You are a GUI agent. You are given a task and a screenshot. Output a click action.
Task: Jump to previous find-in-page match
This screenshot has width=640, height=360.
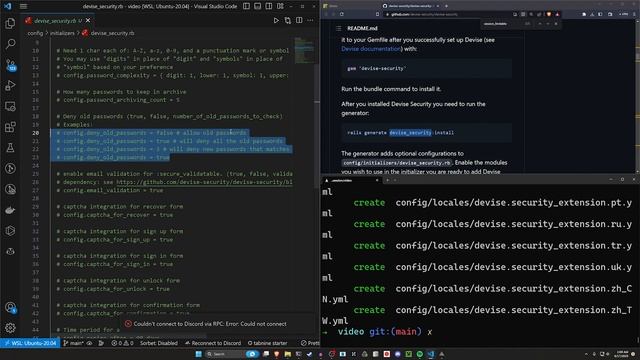coord(540,24)
